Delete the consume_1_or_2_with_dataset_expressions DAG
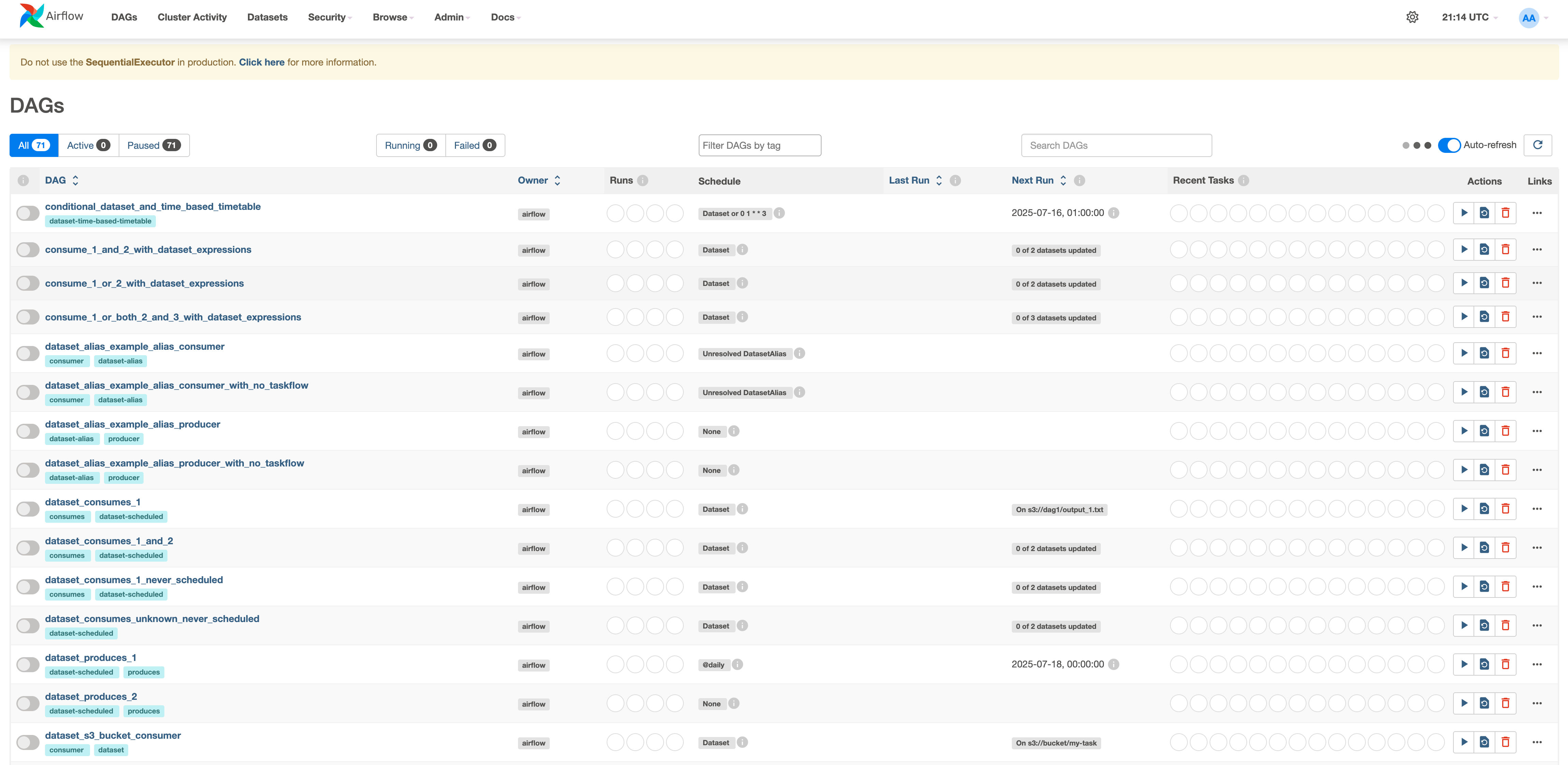Viewport: 1568px width, 765px height. point(1505,283)
